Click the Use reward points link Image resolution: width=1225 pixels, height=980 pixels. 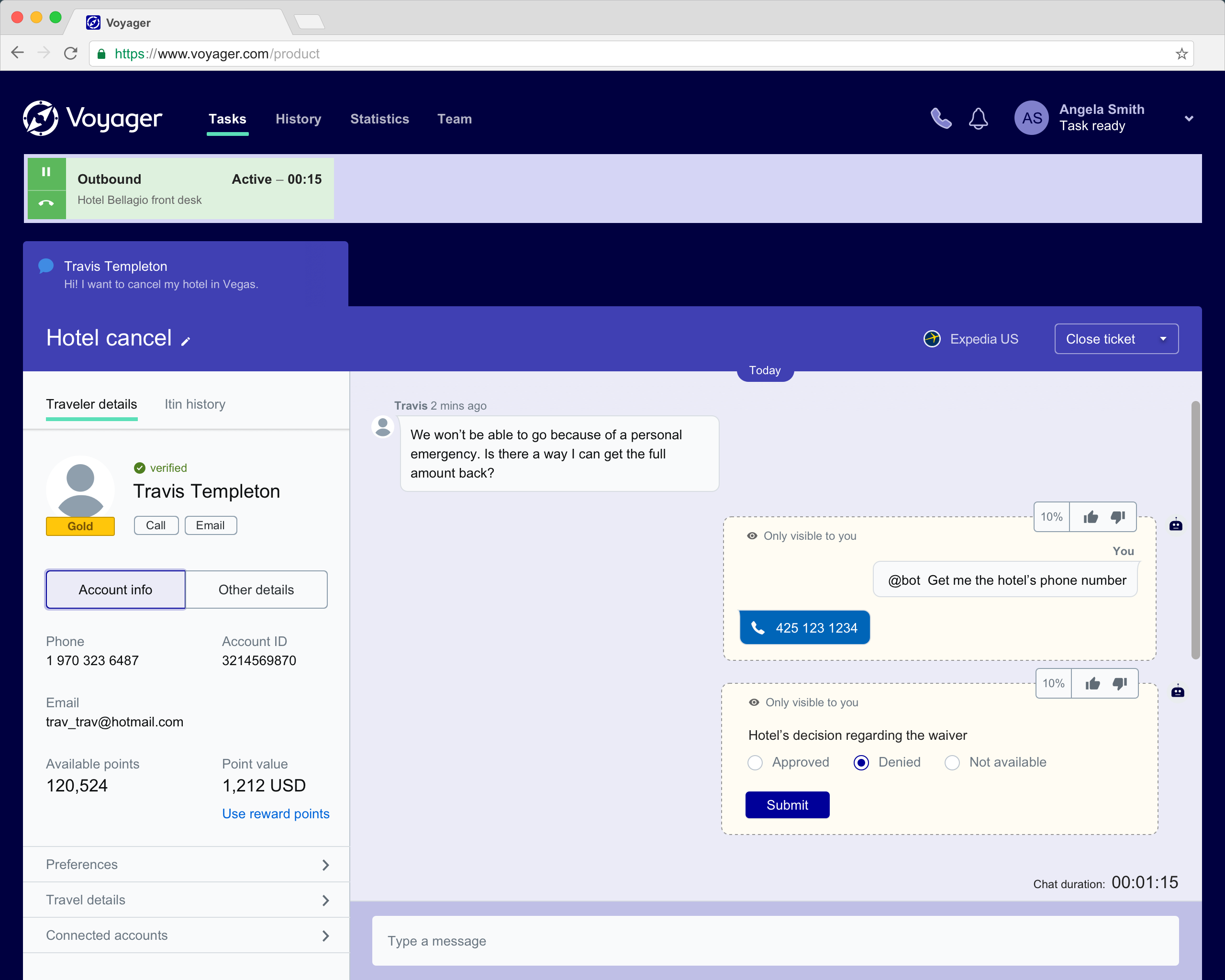[x=276, y=814]
